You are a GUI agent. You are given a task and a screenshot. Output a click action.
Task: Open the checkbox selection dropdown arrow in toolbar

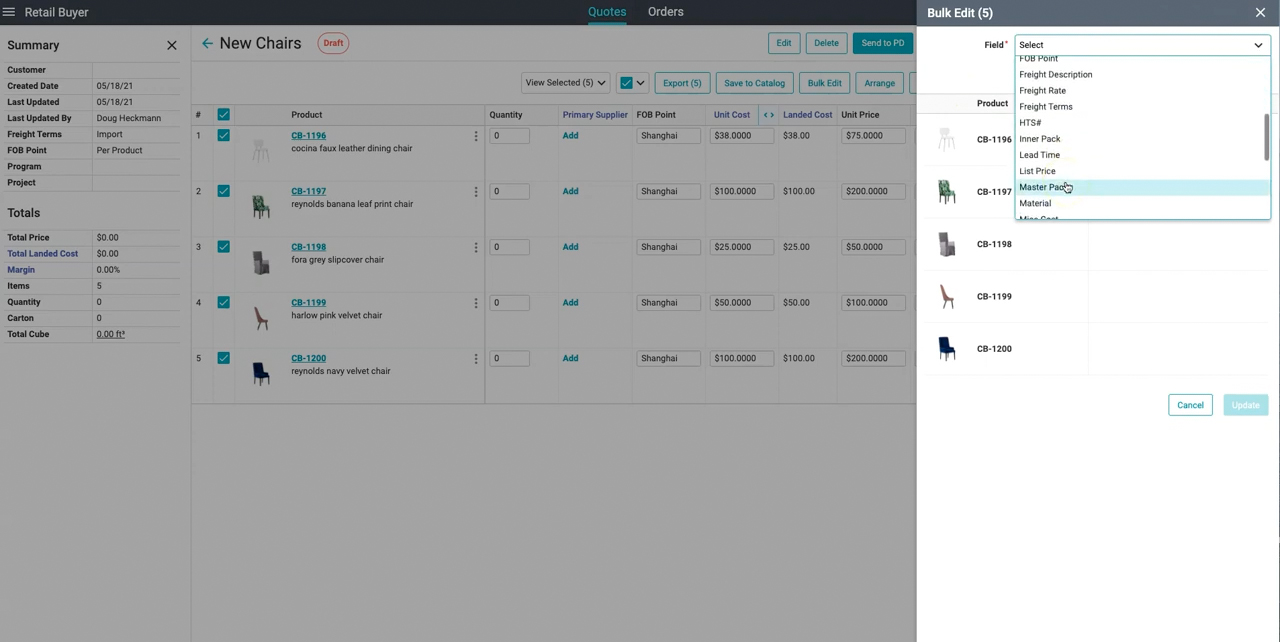[640, 83]
